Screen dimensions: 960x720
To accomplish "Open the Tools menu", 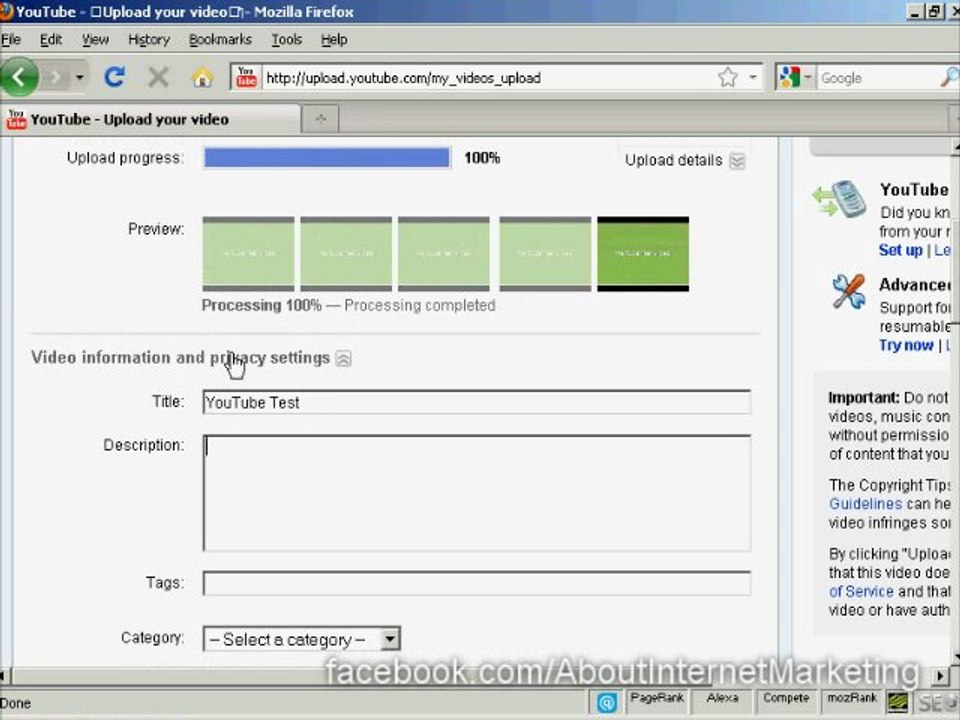I will [287, 40].
